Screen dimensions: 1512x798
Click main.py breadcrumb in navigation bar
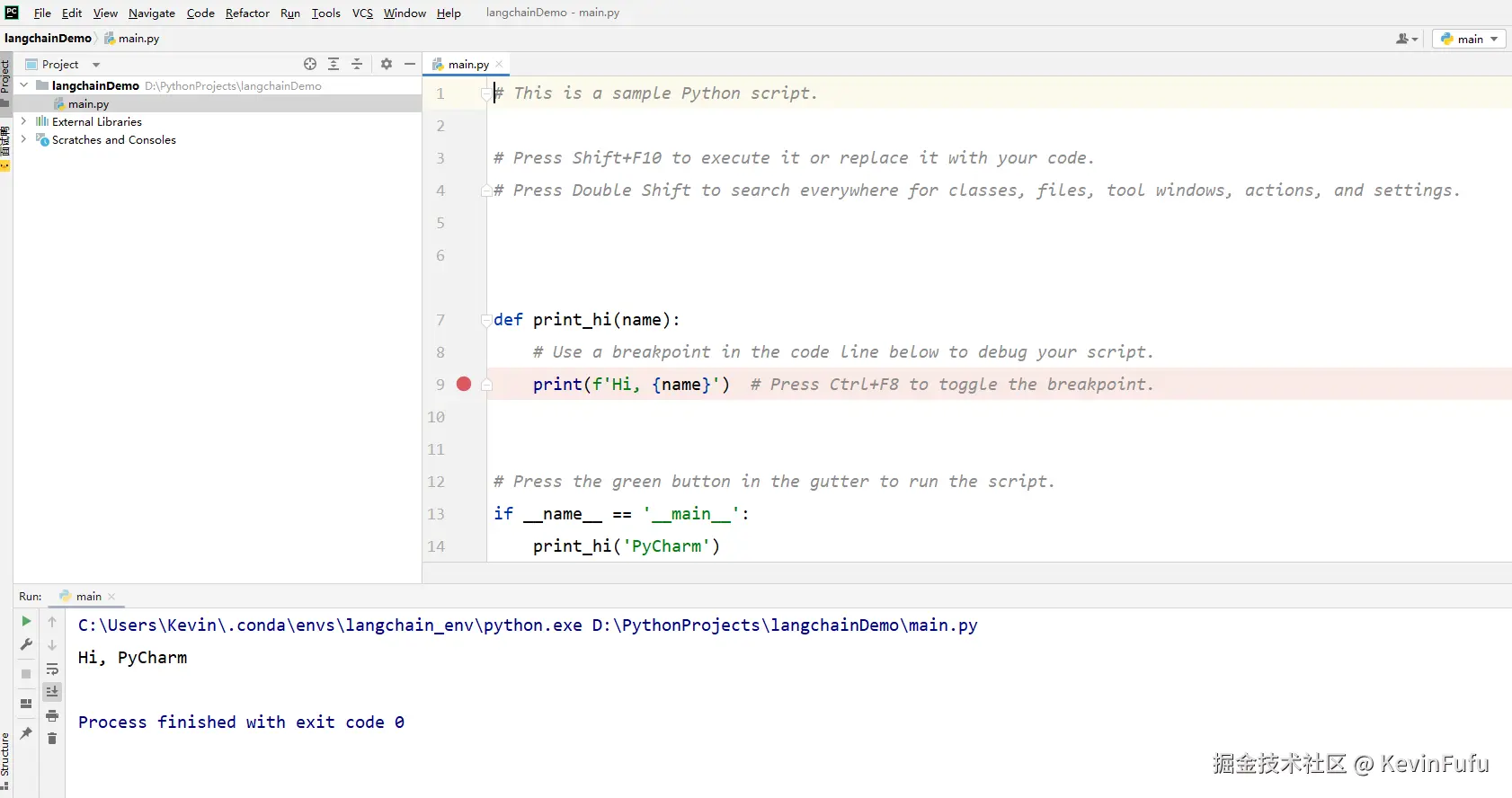132,39
